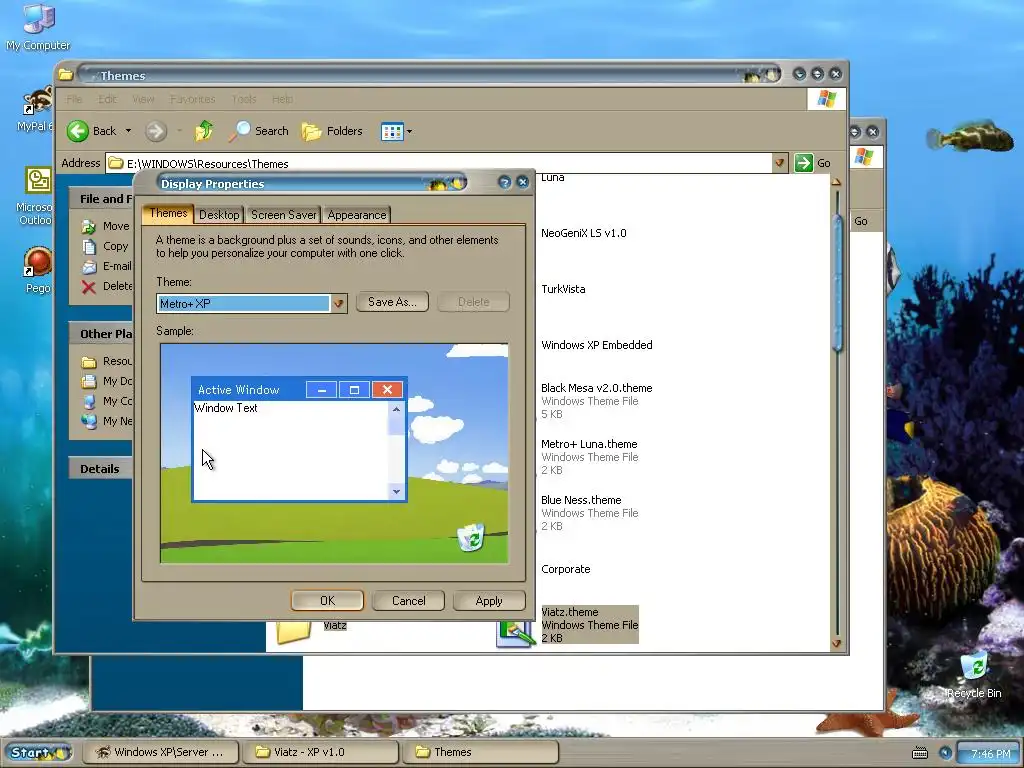Open My Network Places link
This screenshot has width=1024, height=768.
point(106,421)
